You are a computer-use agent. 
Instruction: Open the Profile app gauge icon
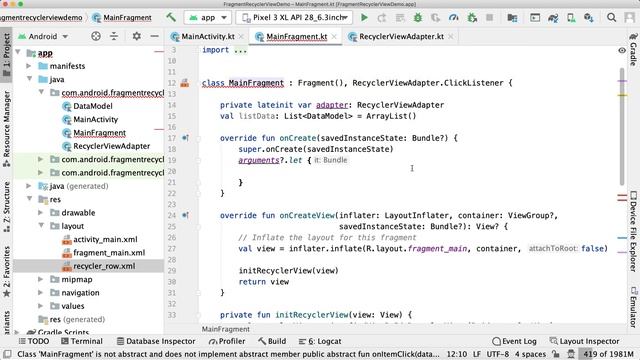(453, 18)
